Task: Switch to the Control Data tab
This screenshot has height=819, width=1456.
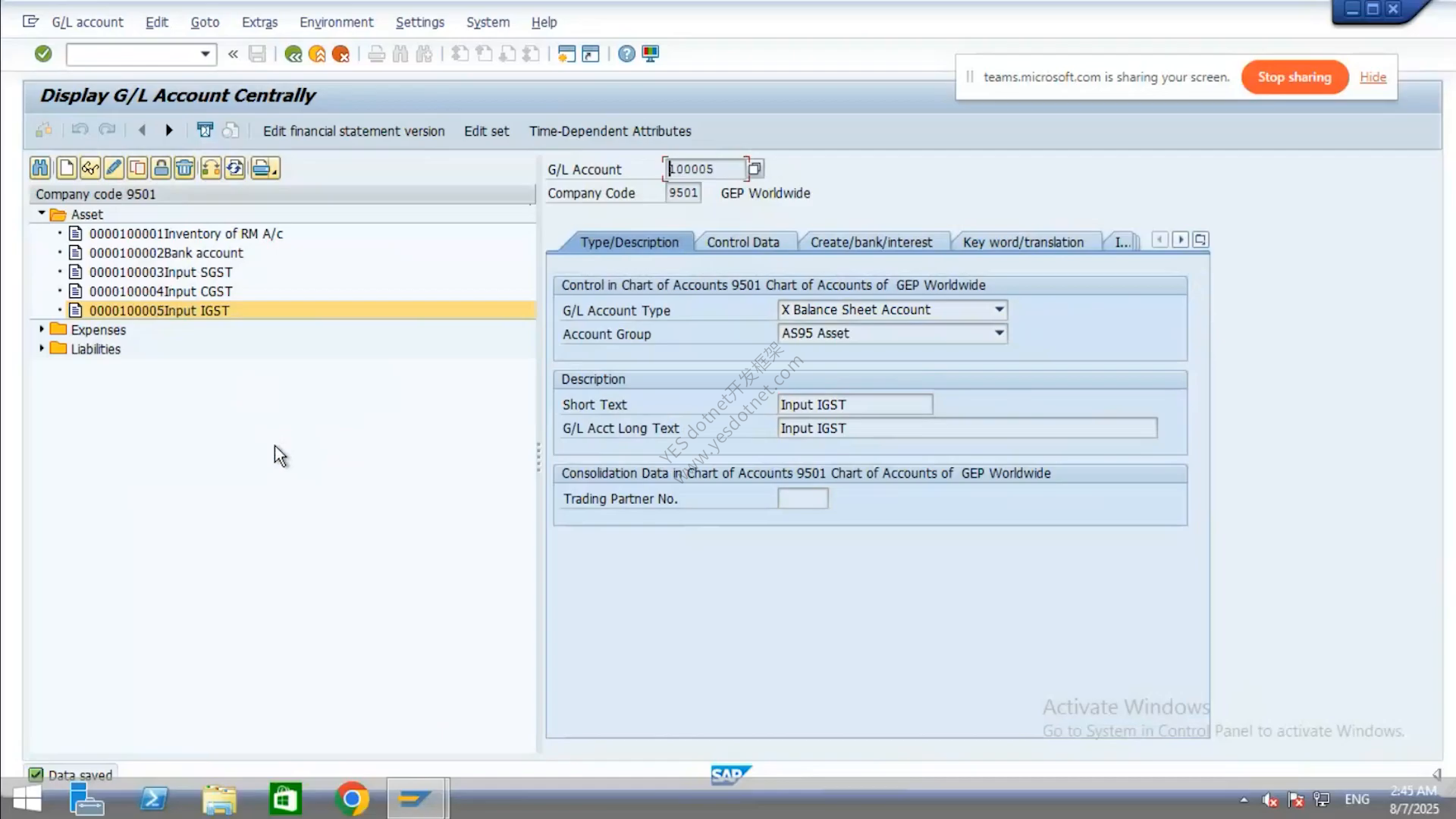Action: (x=743, y=242)
